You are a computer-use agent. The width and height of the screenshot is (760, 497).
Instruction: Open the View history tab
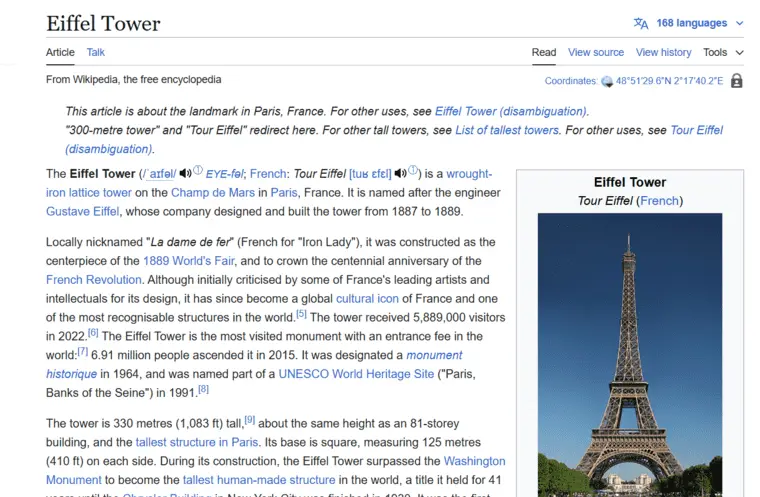click(663, 52)
